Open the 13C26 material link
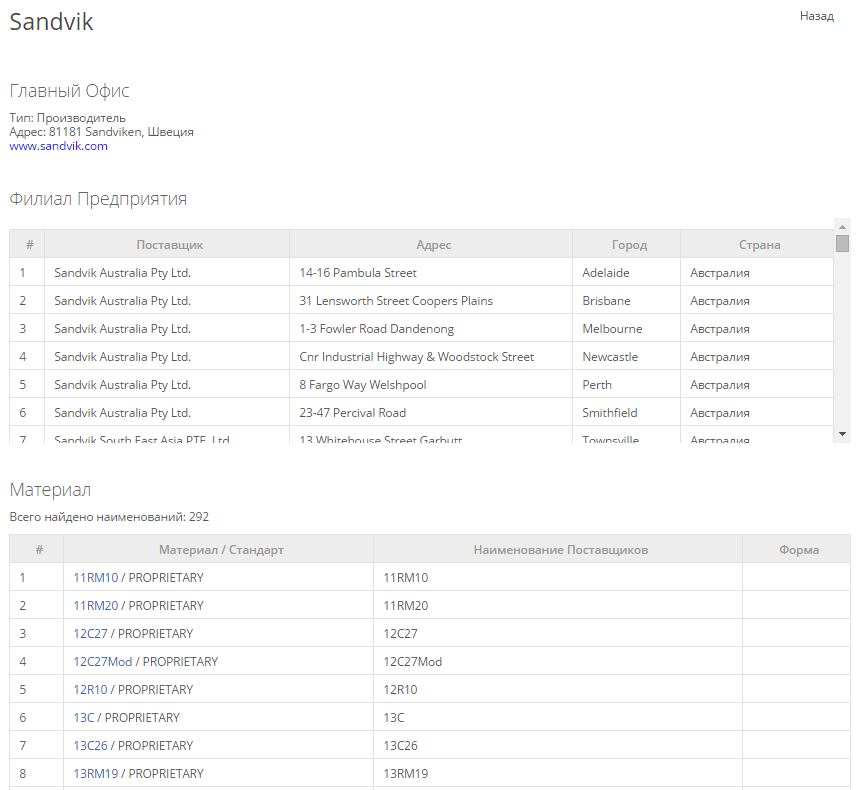The width and height of the screenshot is (859, 790). tap(90, 745)
